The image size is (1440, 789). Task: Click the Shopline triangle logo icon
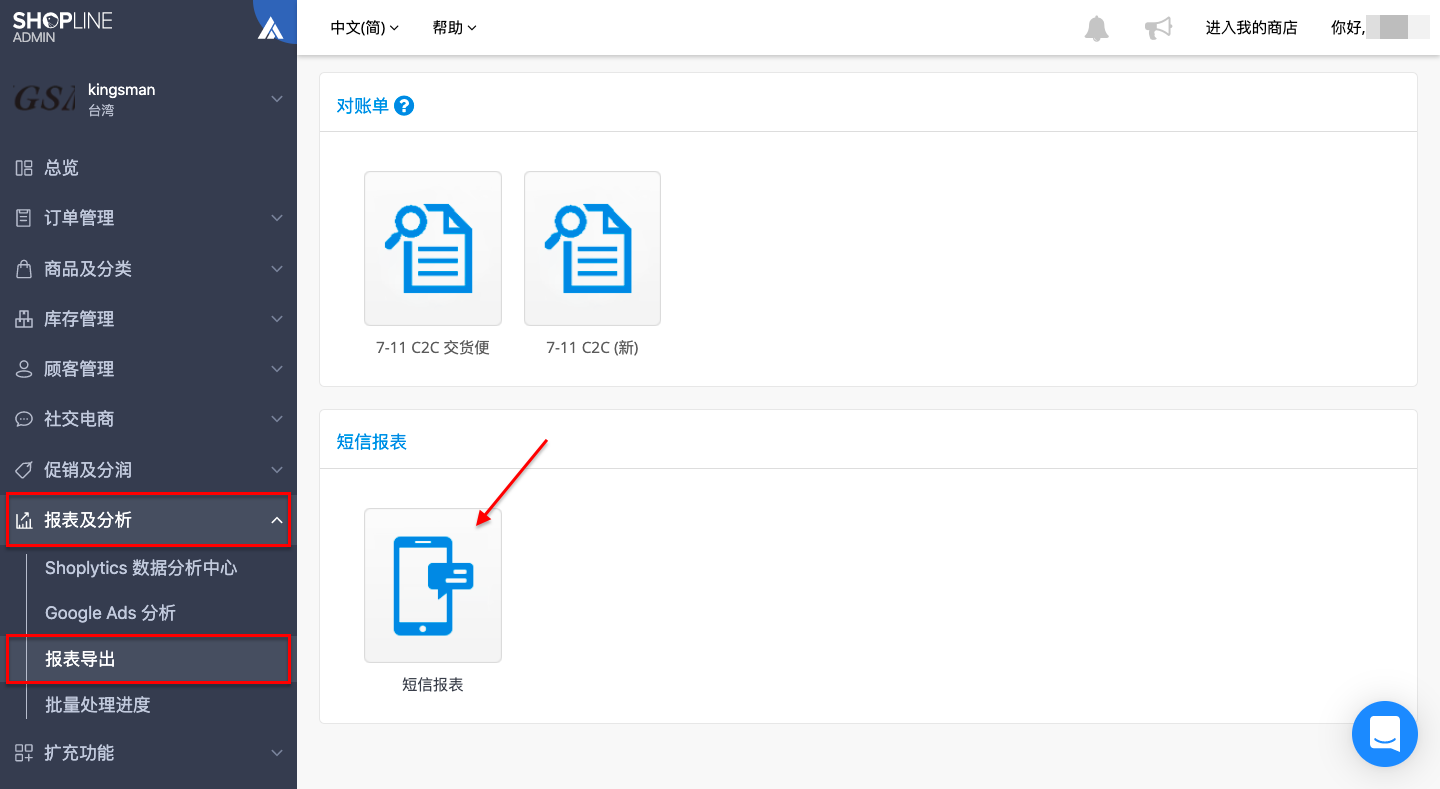coord(270,27)
